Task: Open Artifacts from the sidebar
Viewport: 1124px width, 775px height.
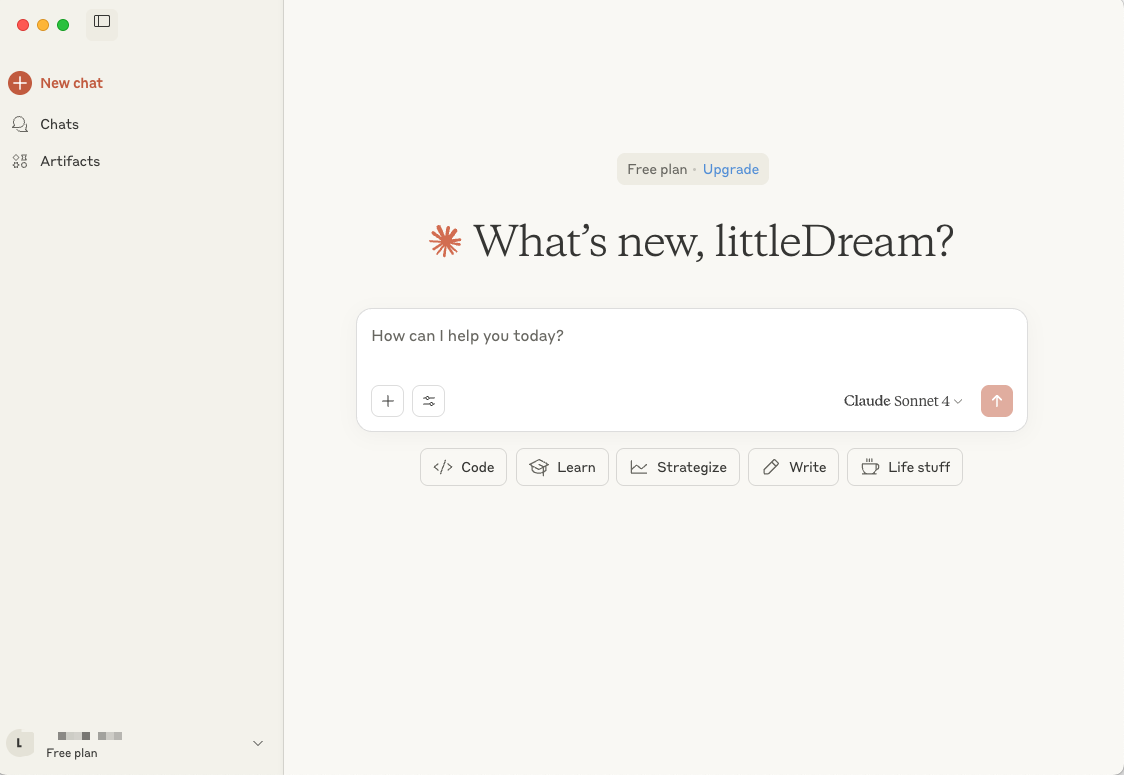Action: coord(69,161)
